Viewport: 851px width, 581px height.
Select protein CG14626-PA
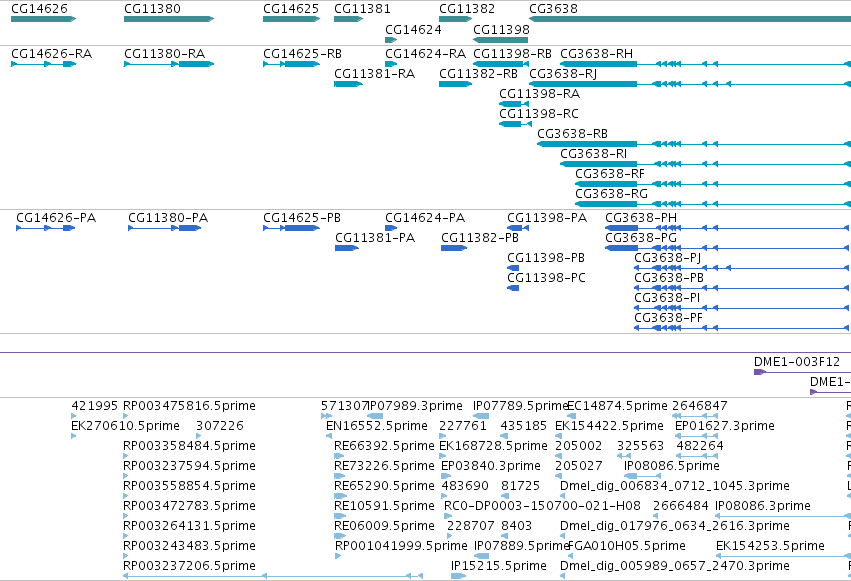[x=46, y=228]
